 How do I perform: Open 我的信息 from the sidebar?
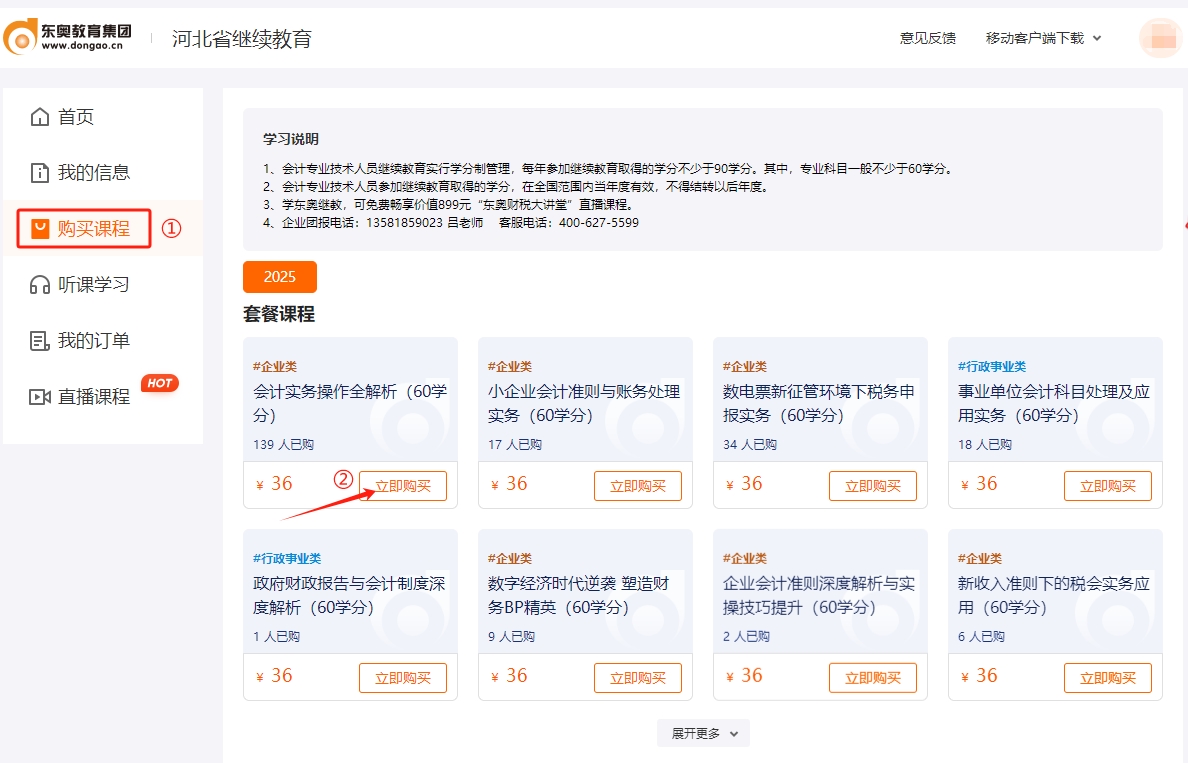(x=38, y=172)
